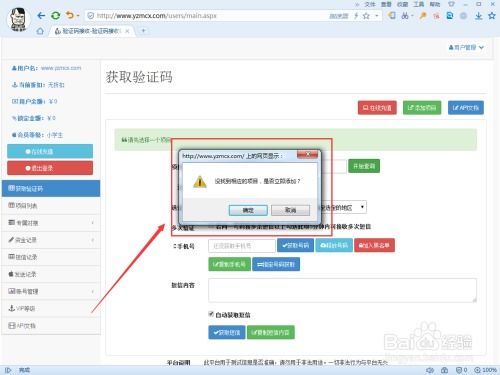This screenshot has height=375, width=500.
Task: Click the 取消 button in the alert dialog
Action: point(290,210)
